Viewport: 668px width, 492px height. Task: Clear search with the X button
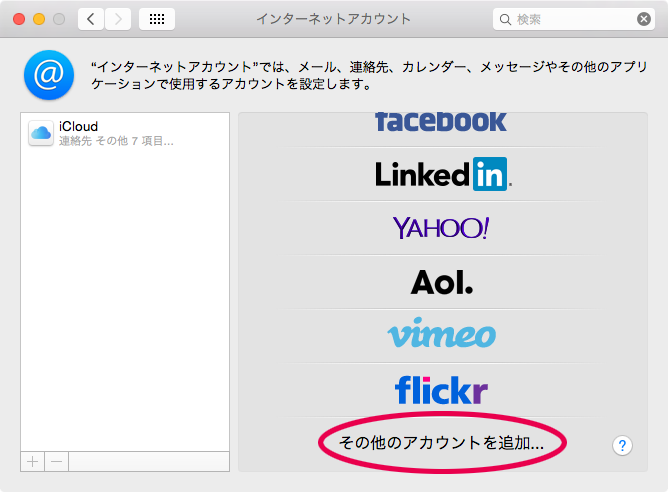[x=644, y=19]
